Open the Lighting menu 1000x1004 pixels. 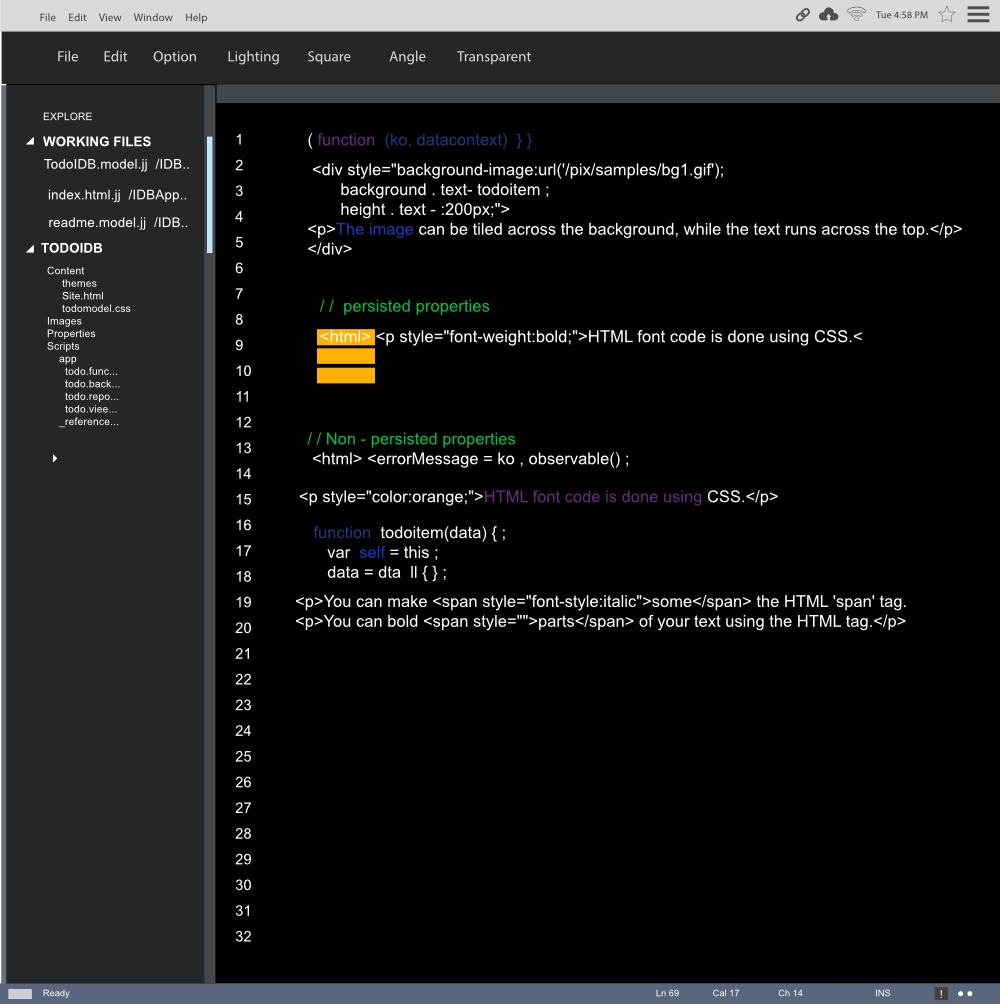[x=253, y=57]
